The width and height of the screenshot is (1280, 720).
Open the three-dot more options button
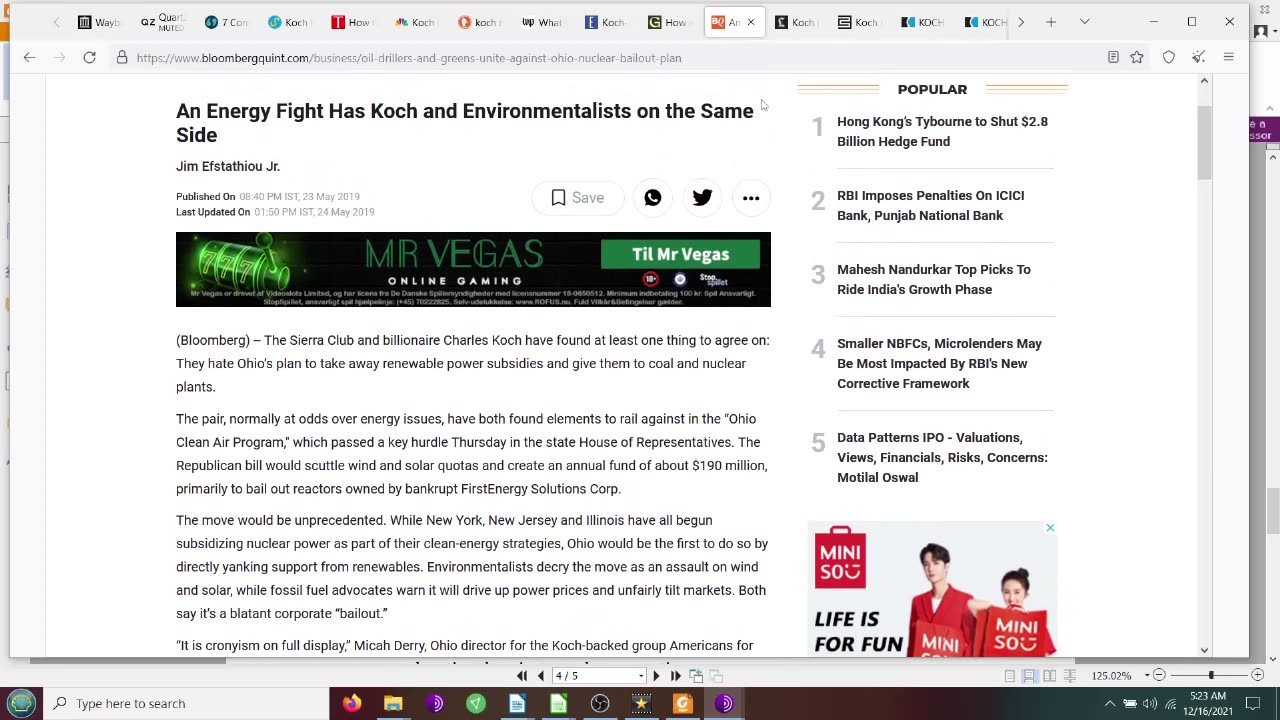coord(751,198)
